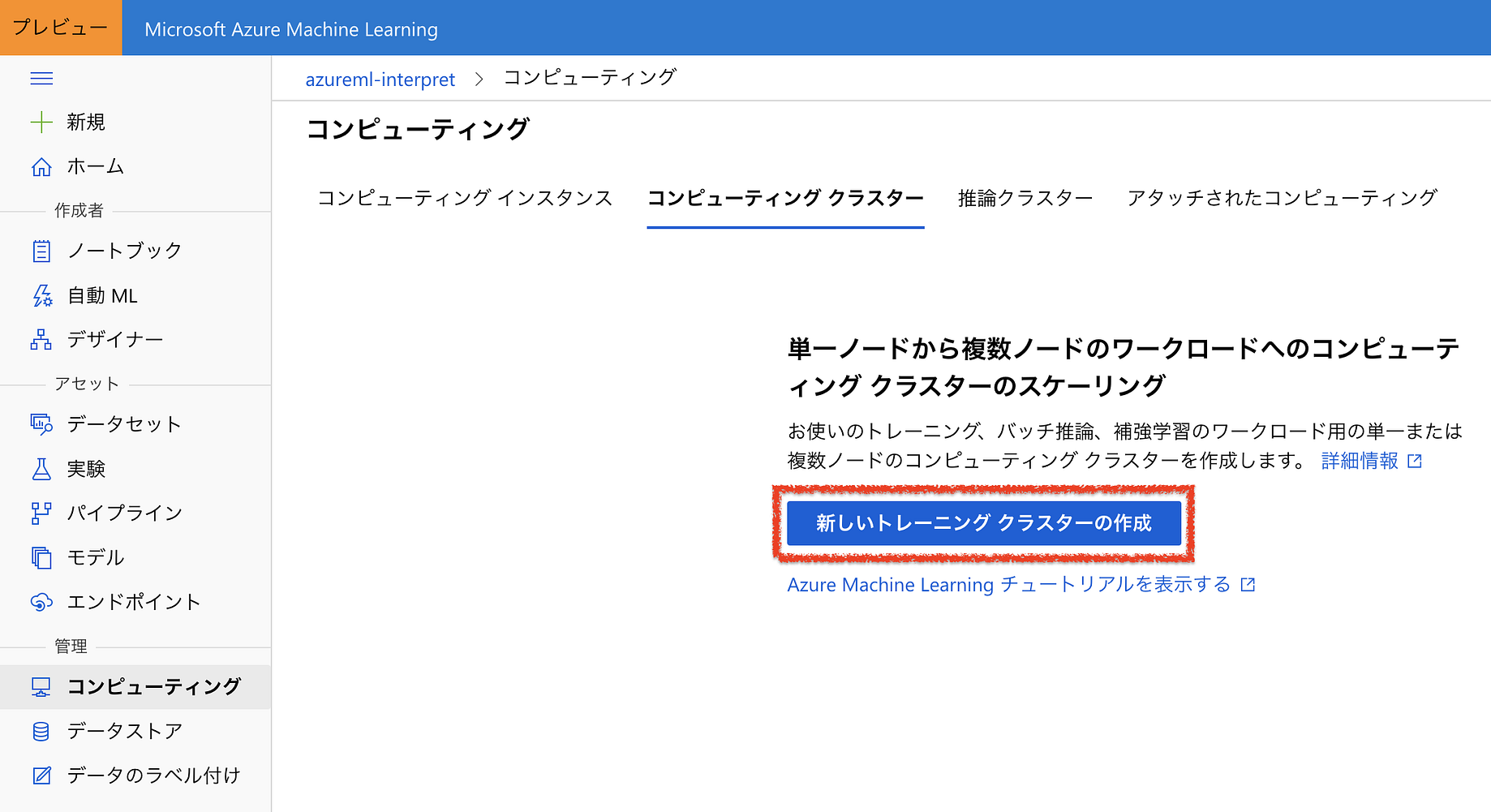Screen dimensions: 1491x812
Task: Click the lightning gear icon for 自動 ML
Action: [41, 295]
